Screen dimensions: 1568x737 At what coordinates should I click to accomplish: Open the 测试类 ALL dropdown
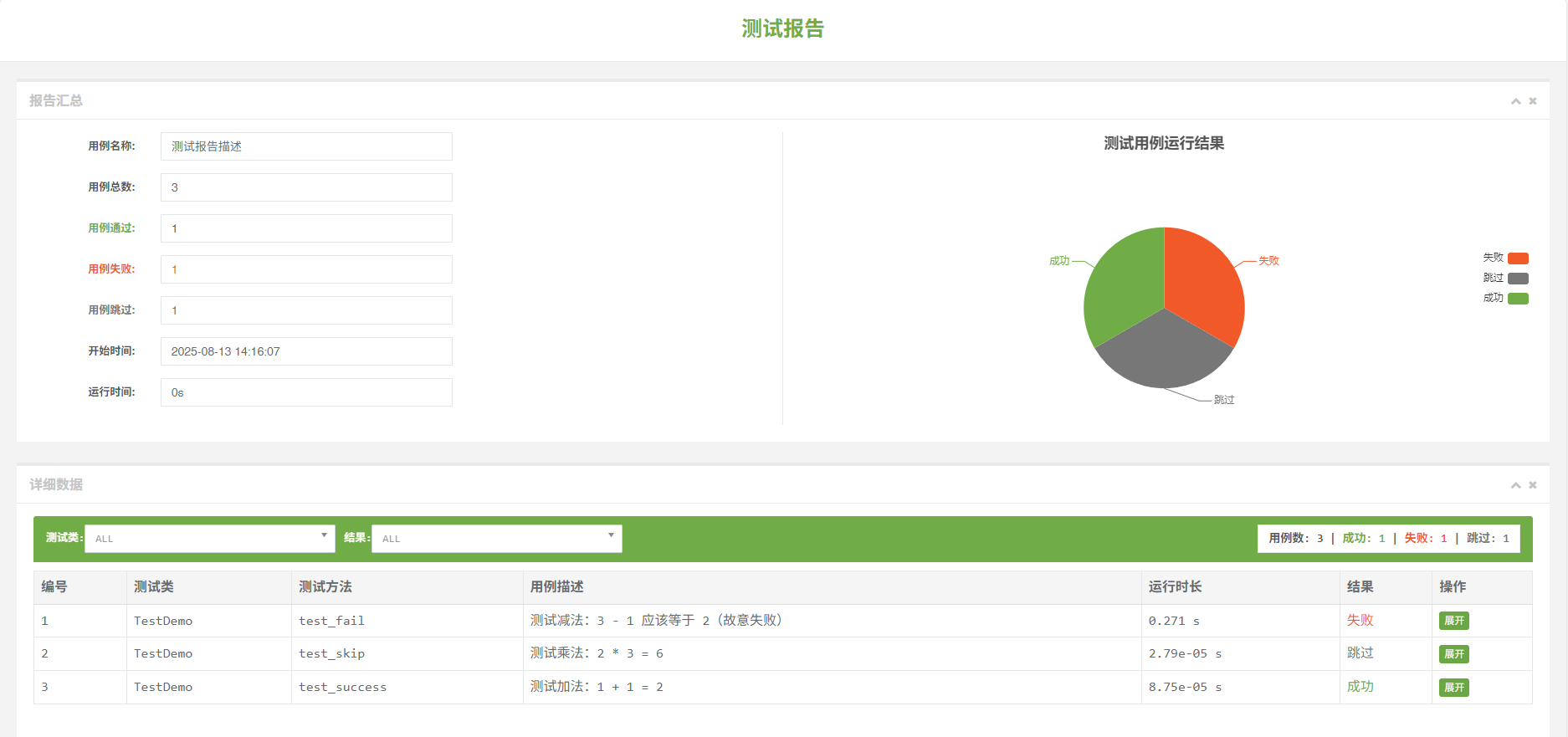pyautogui.click(x=210, y=539)
